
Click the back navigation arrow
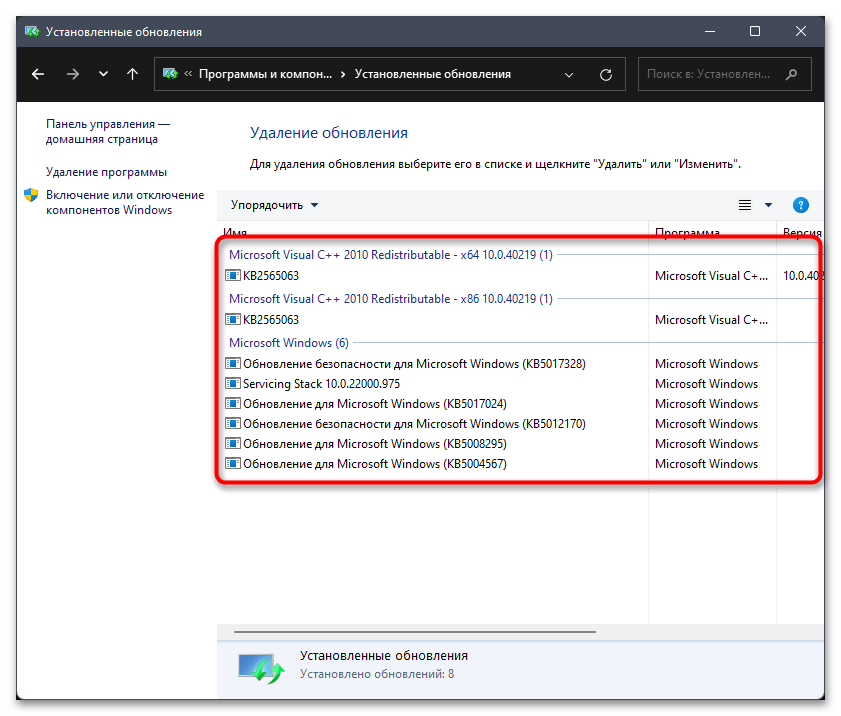(x=38, y=74)
